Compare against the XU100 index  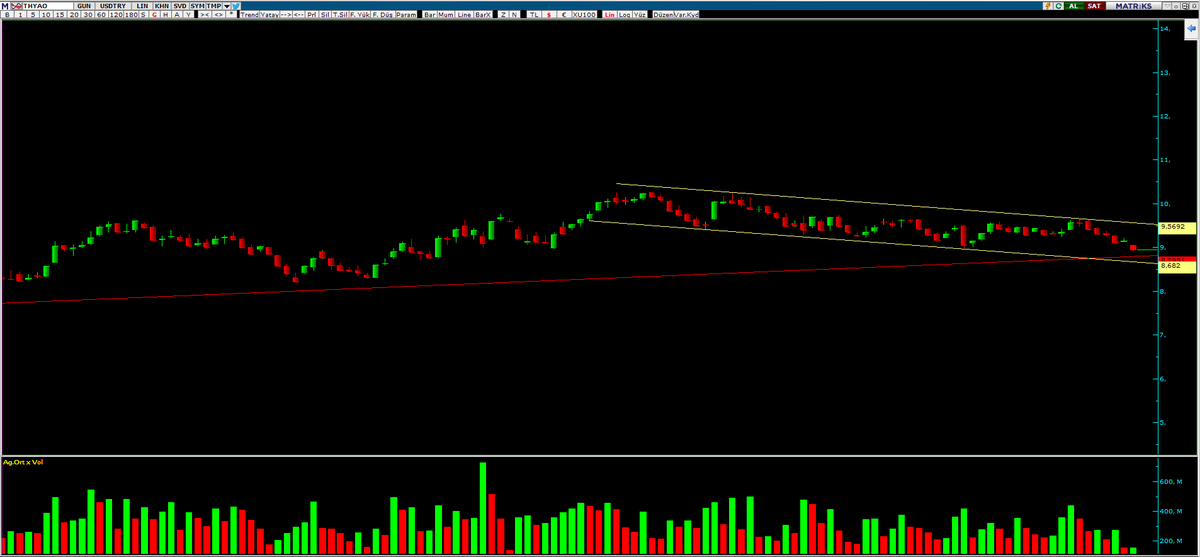tap(585, 15)
